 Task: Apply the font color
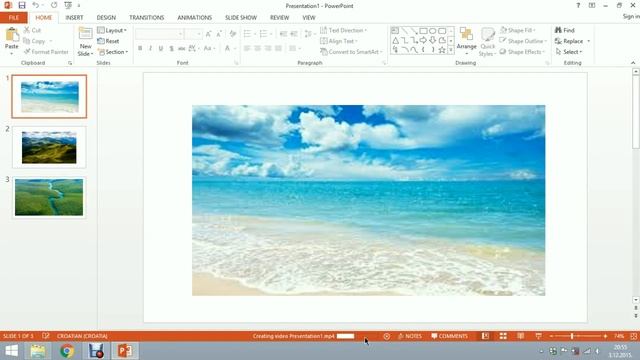[227, 49]
